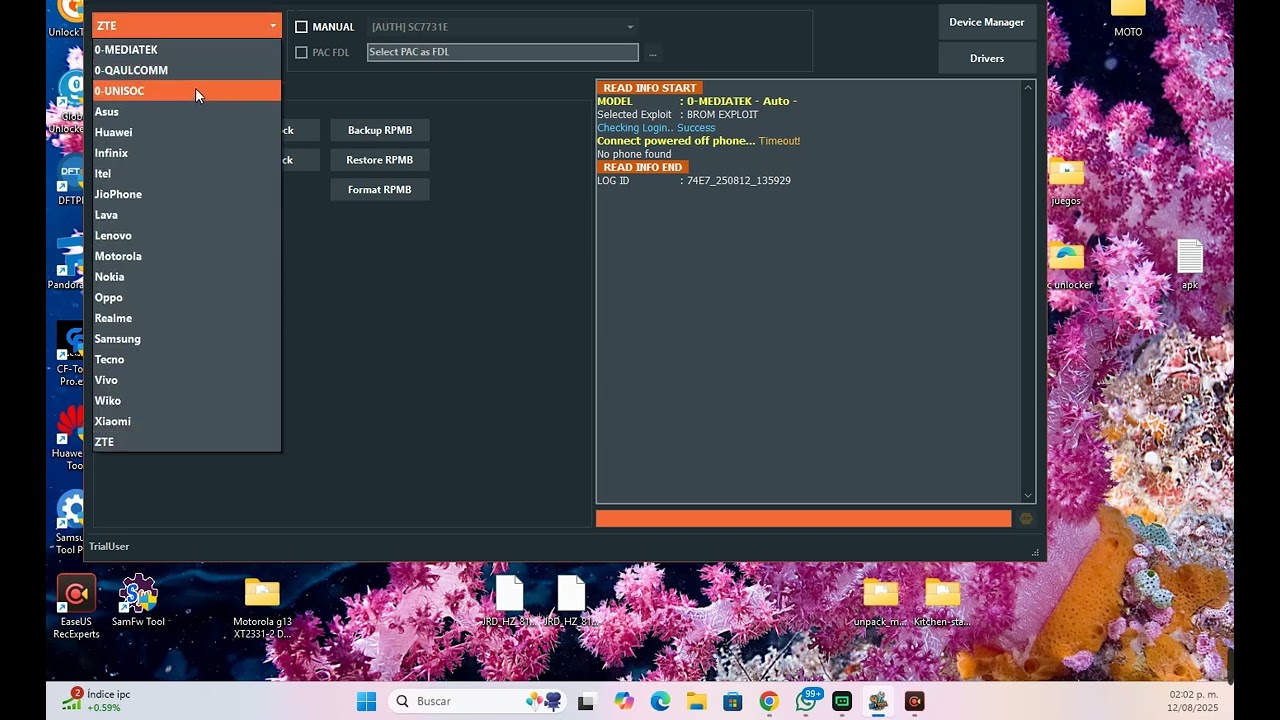Select ZTE at bottom of brand list
Screen dimensions: 1280x720
186,442
